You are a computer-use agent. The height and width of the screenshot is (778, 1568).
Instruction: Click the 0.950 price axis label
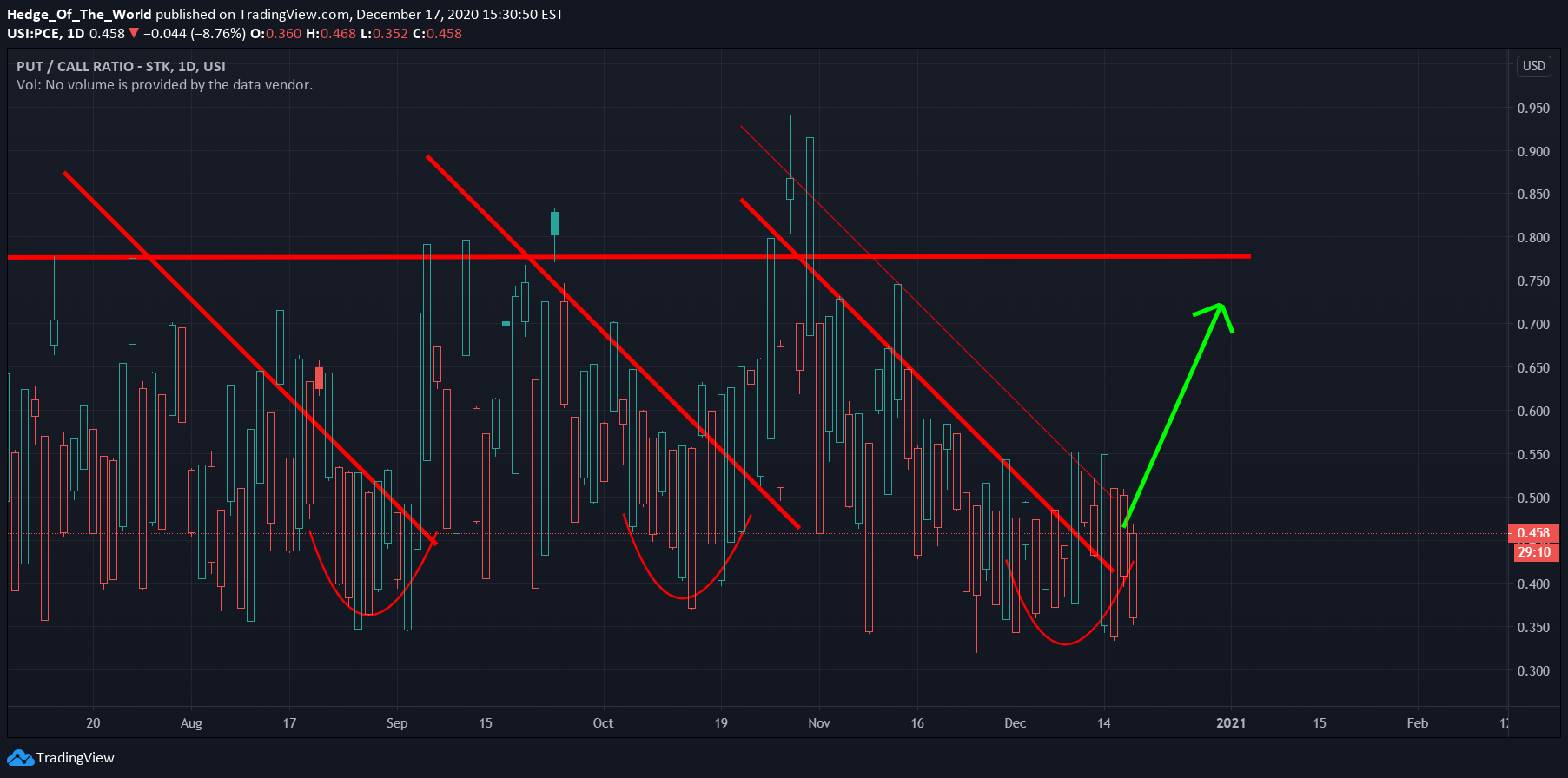pyautogui.click(x=1533, y=109)
